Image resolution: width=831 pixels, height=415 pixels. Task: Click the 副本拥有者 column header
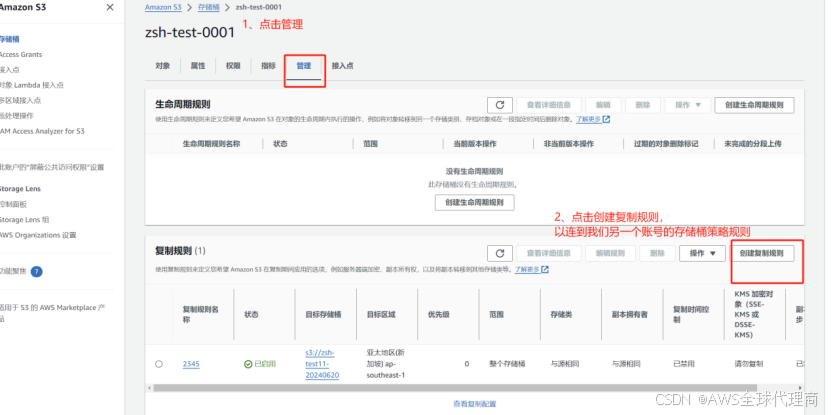(630, 315)
